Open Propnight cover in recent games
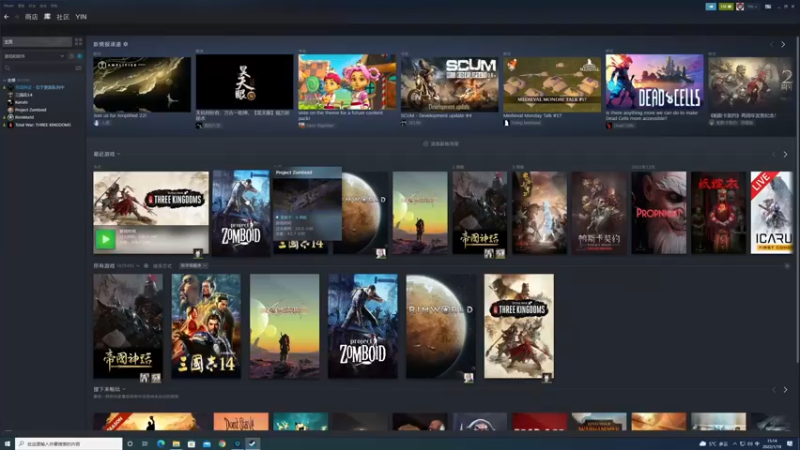Viewport: 800px width, 450px height. 659,213
